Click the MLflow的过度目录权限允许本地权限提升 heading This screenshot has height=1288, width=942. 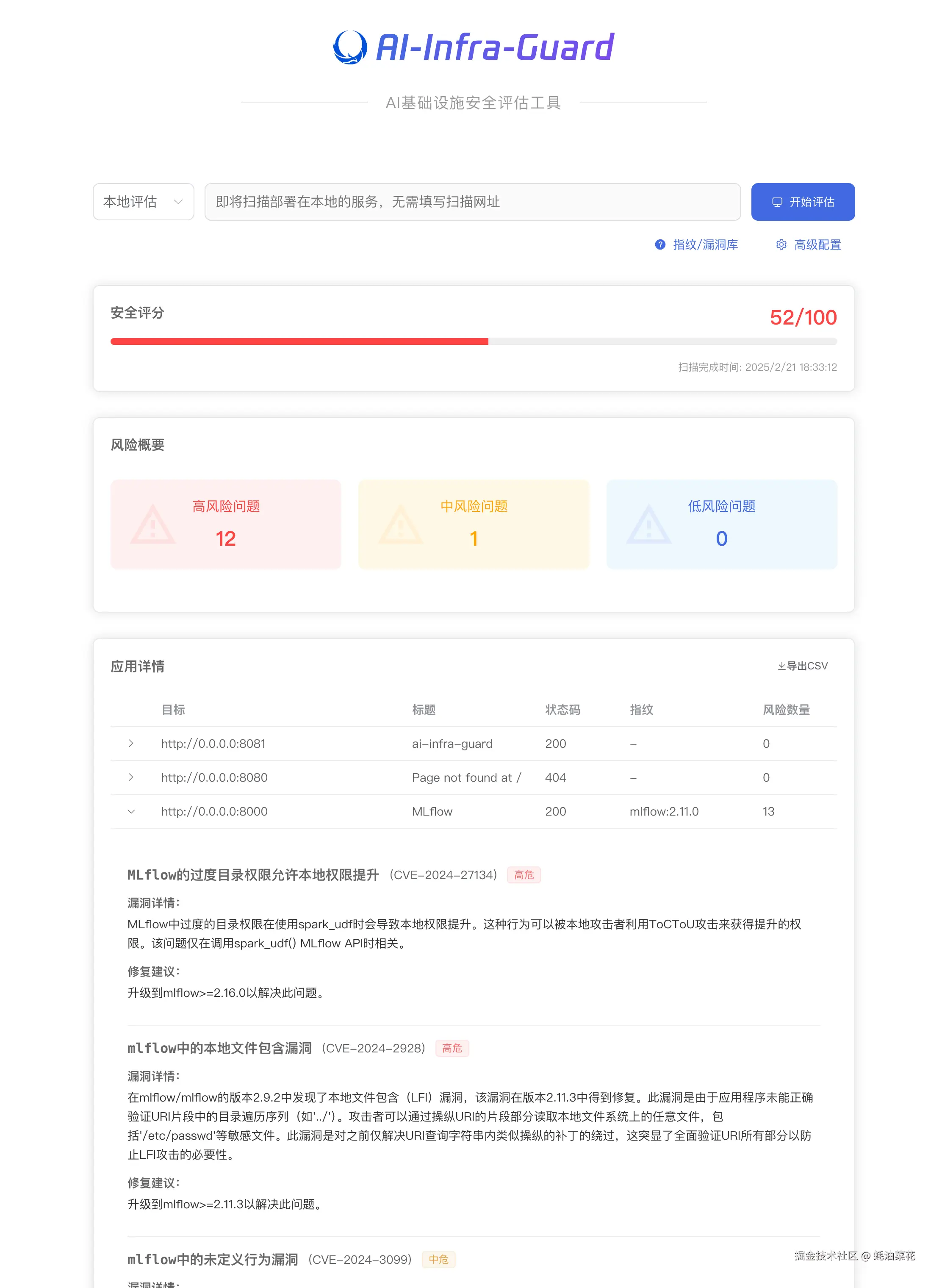point(253,875)
